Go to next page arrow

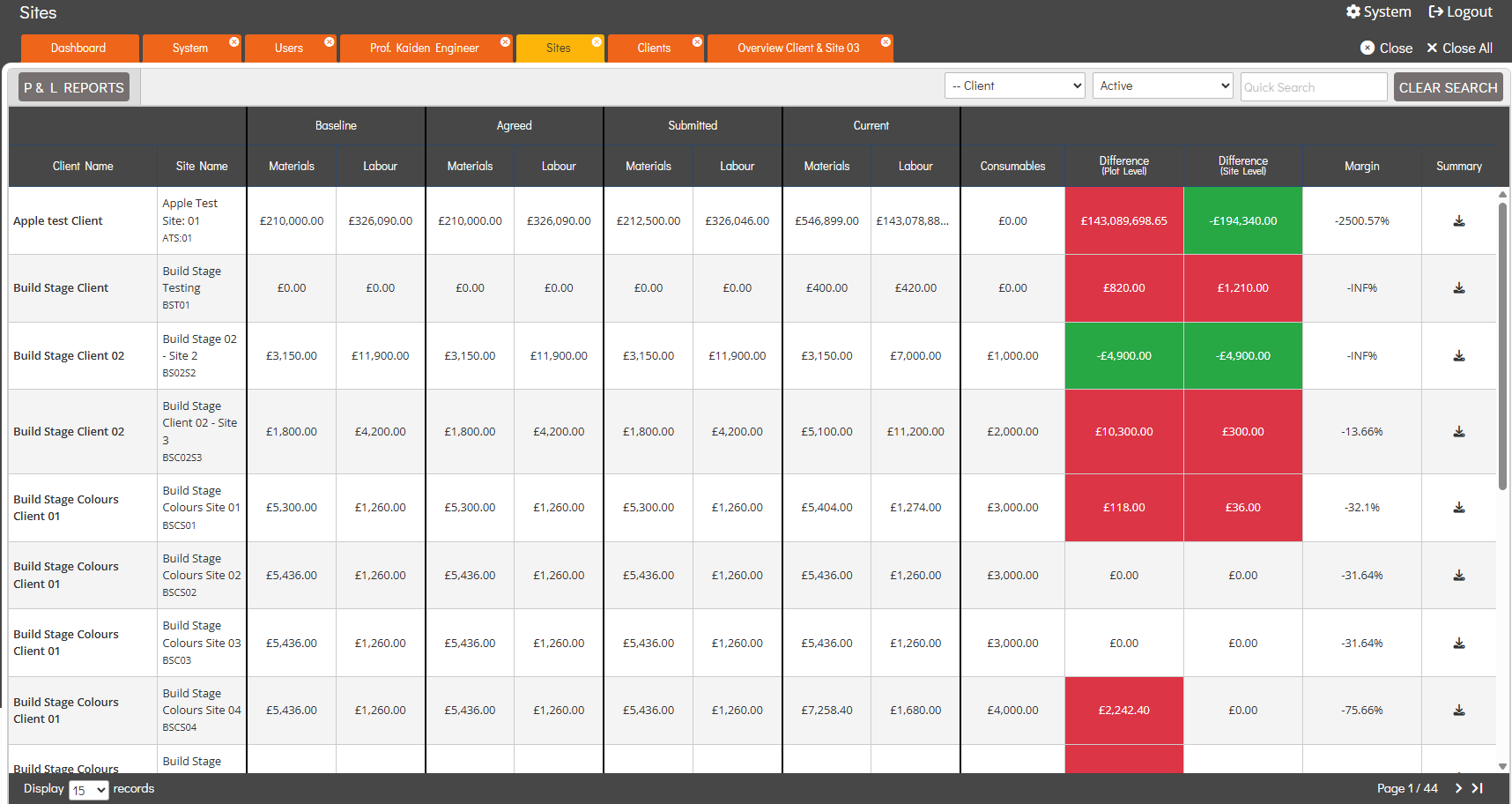click(1458, 788)
